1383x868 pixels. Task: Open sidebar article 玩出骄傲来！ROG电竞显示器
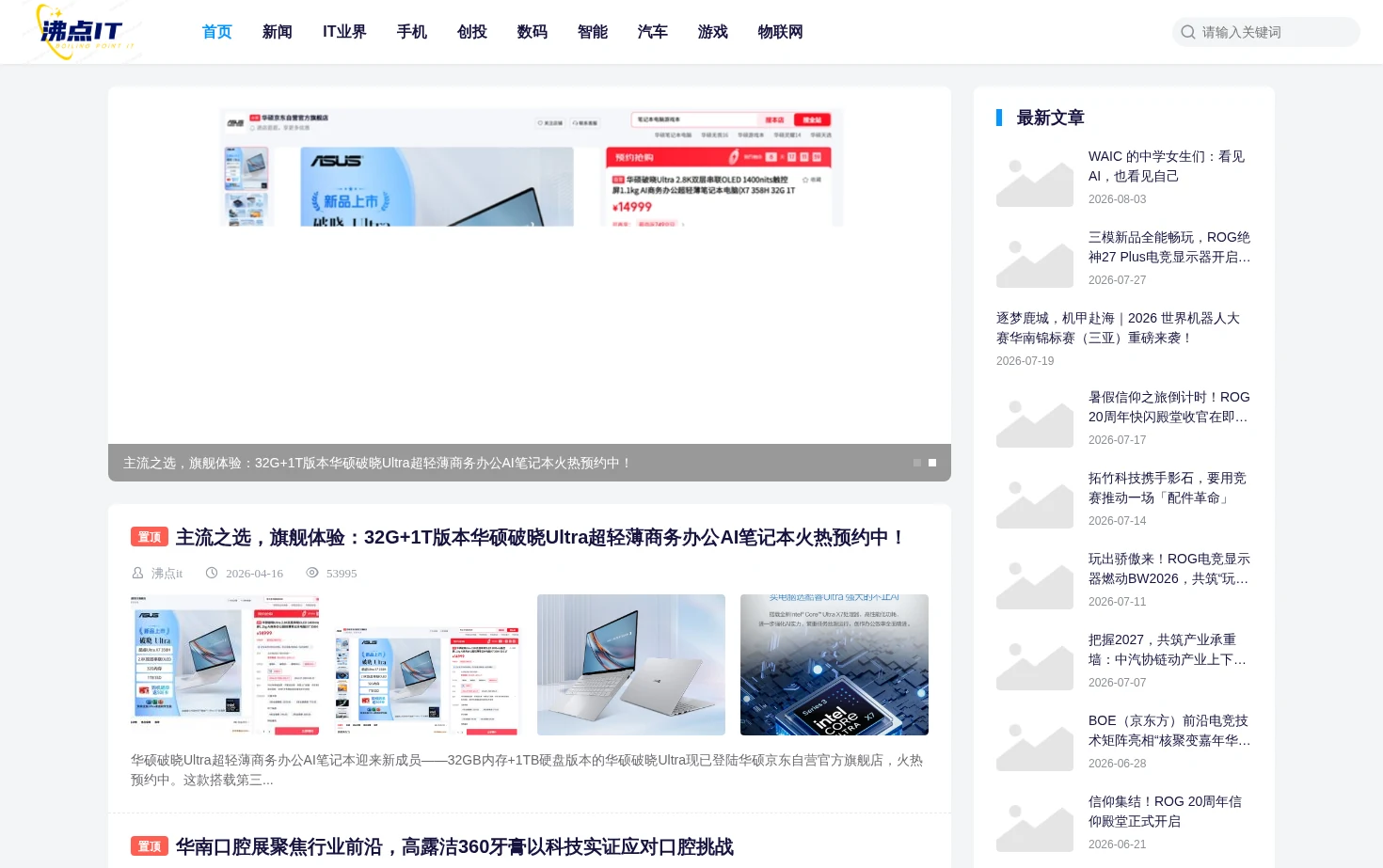pyautogui.click(x=1169, y=569)
